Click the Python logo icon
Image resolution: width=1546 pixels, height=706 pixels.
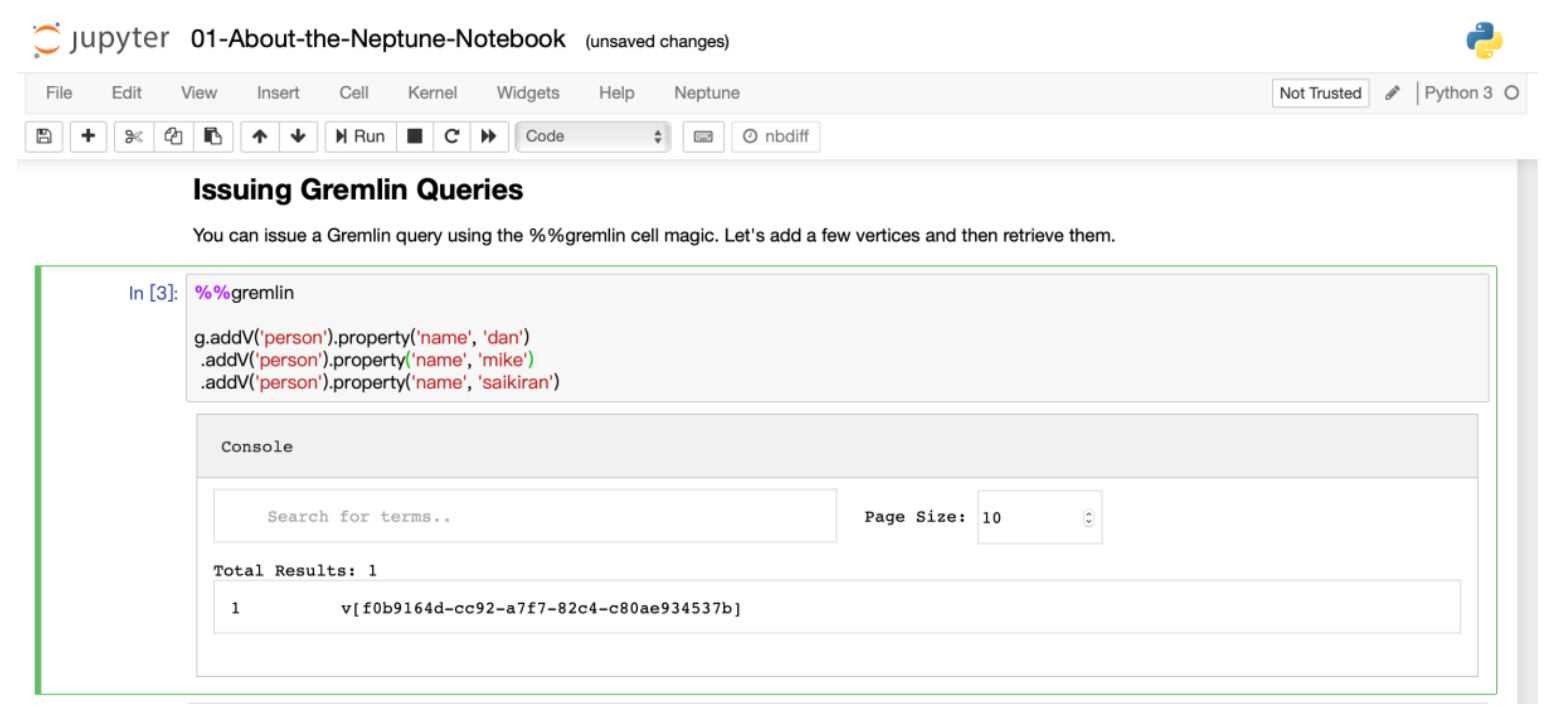[1484, 41]
